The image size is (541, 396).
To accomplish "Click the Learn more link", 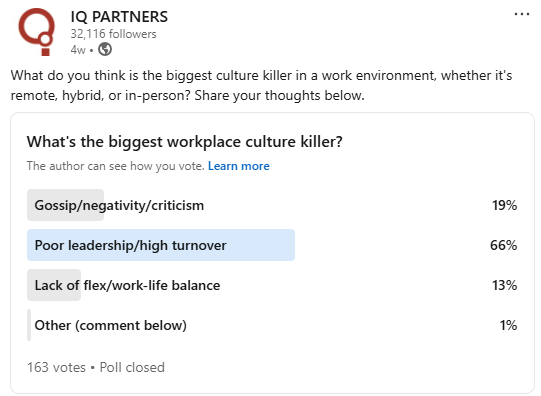I will click(x=238, y=166).
